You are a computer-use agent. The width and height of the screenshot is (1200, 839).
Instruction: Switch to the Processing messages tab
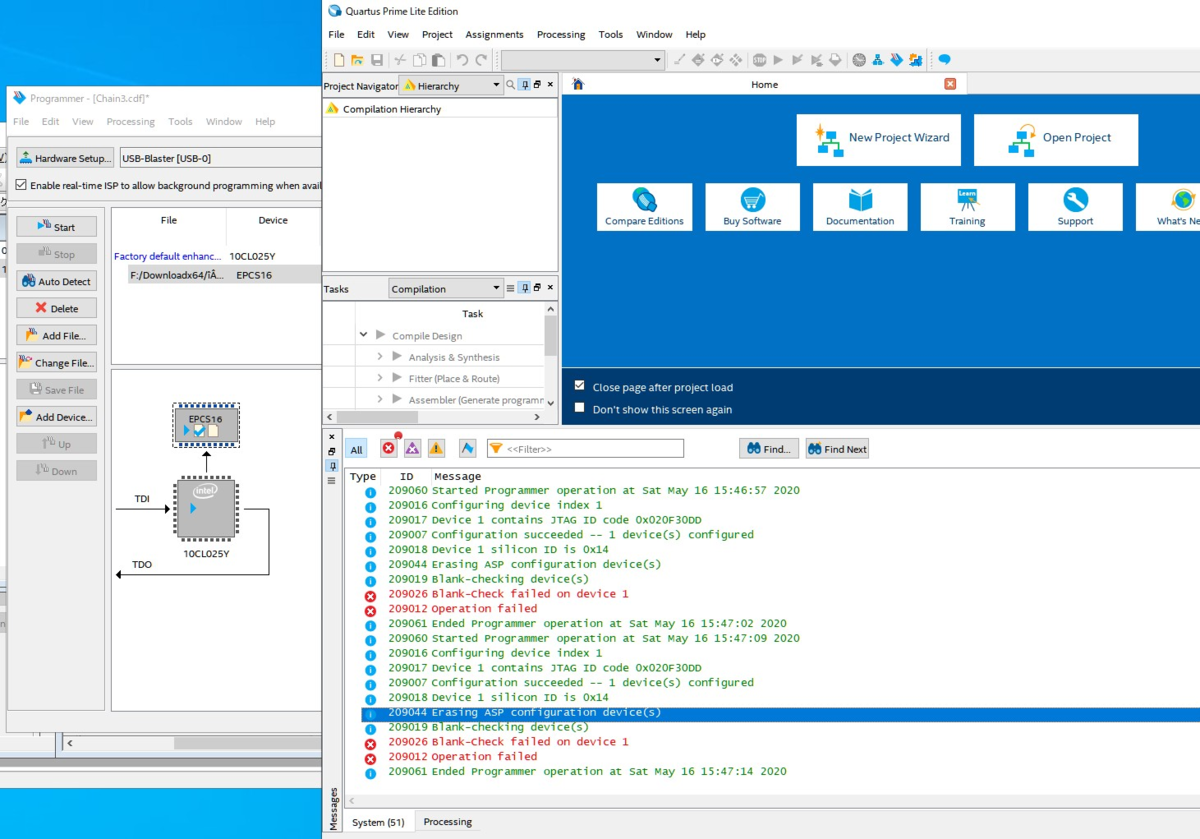coord(447,822)
